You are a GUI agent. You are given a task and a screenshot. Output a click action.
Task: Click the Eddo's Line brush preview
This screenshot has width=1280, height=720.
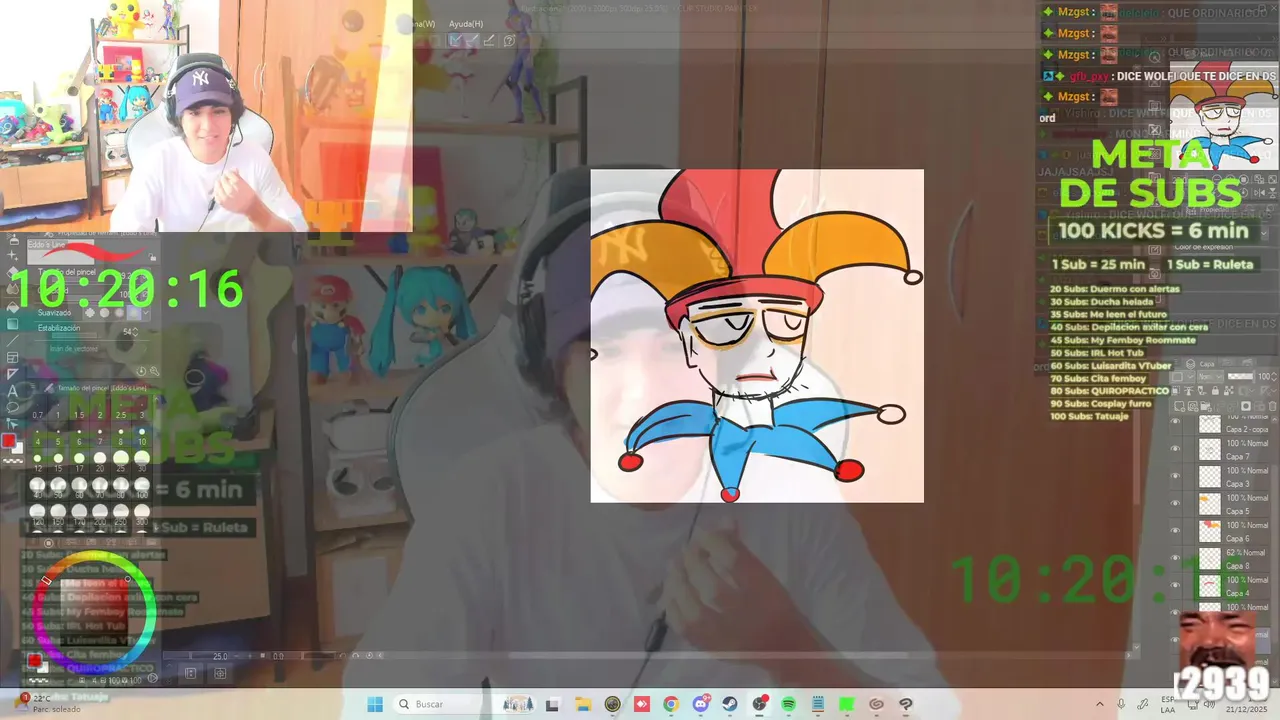point(92,251)
